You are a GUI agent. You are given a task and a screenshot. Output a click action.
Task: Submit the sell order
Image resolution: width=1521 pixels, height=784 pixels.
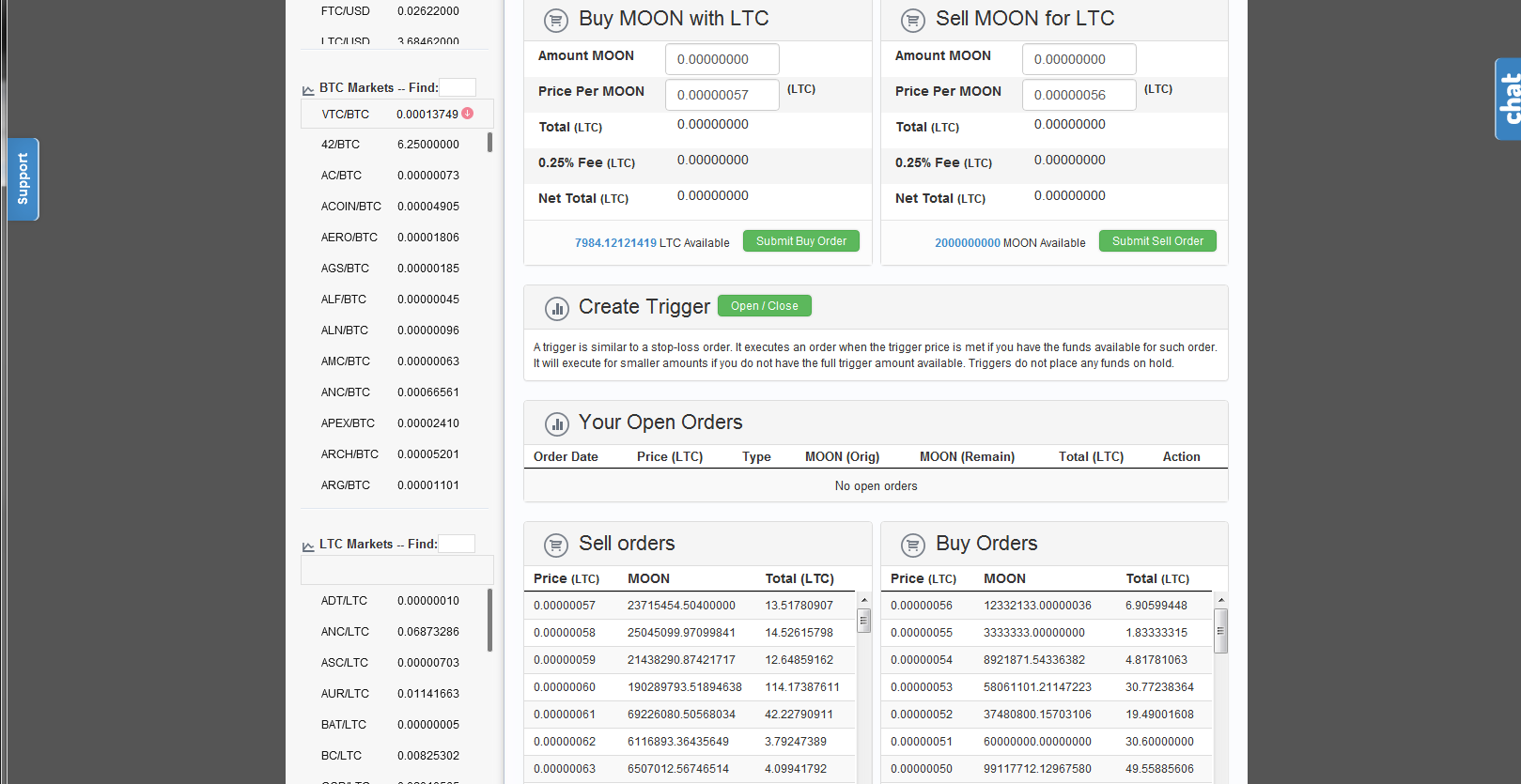point(1157,241)
